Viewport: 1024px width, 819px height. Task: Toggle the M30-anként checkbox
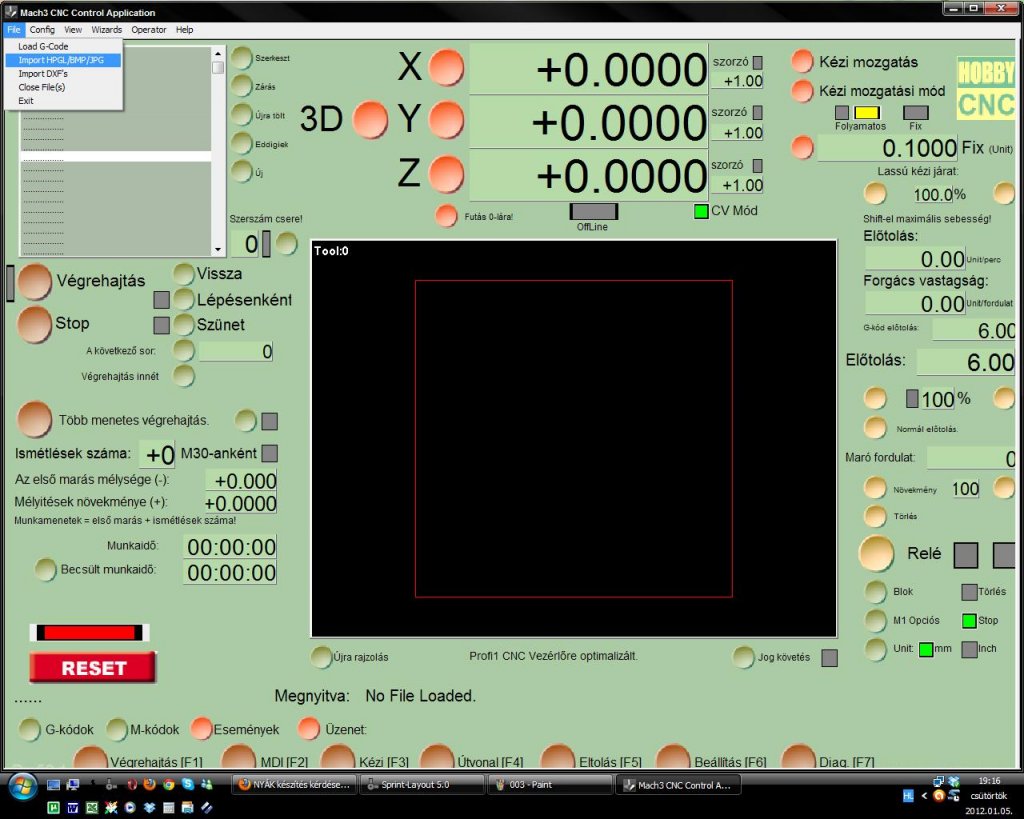[269, 453]
